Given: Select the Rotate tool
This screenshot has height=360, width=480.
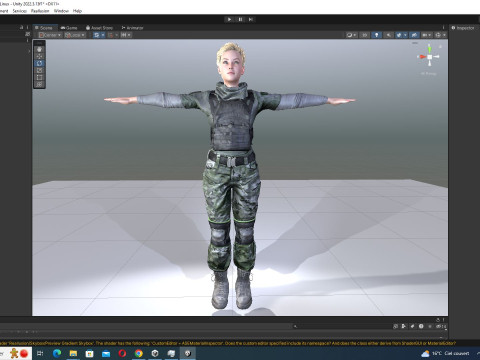Looking at the screenshot, I should tap(39, 63).
